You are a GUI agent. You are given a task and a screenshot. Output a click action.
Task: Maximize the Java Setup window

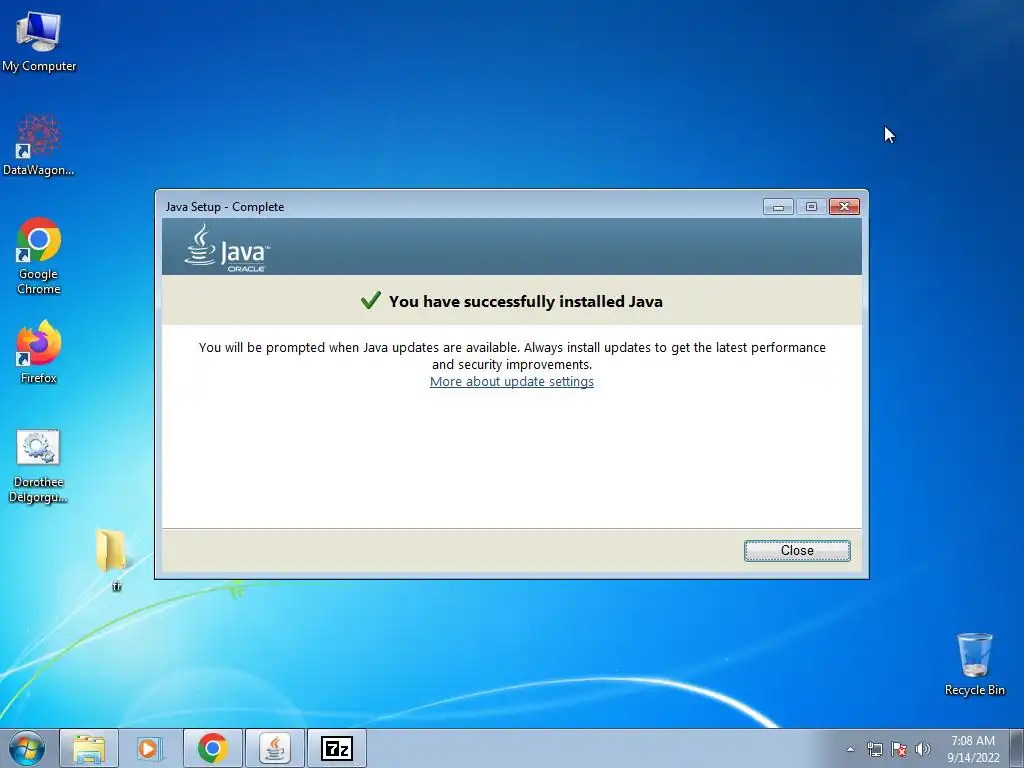(811, 207)
